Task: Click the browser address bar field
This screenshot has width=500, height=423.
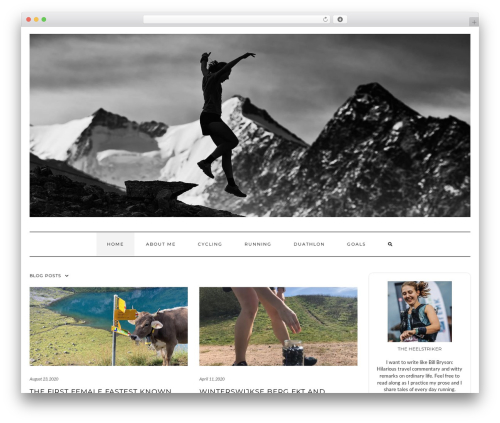Action: tap(237, 19)
